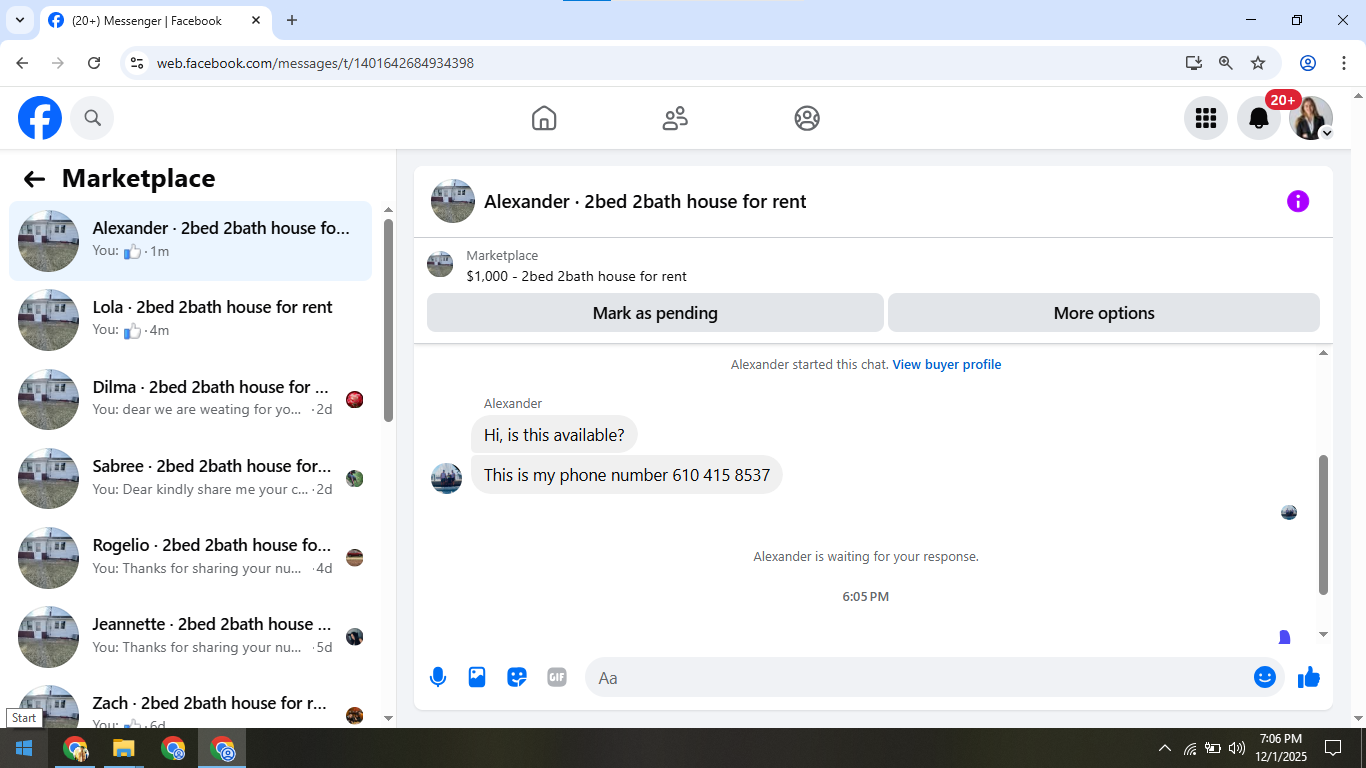The width and height of the screenshot is (1366, 768).
Task: Open the Groups icon in top navigation
Action: (x=807, y=118)
